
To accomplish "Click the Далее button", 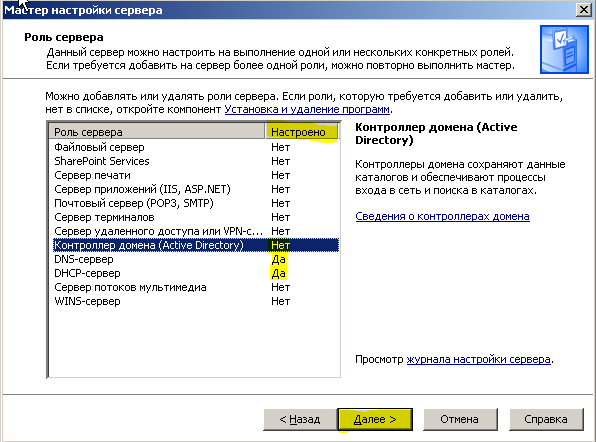I will coord(375,419).
